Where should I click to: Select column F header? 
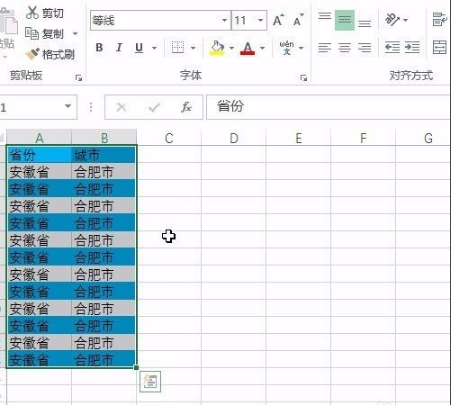[363, 138]
